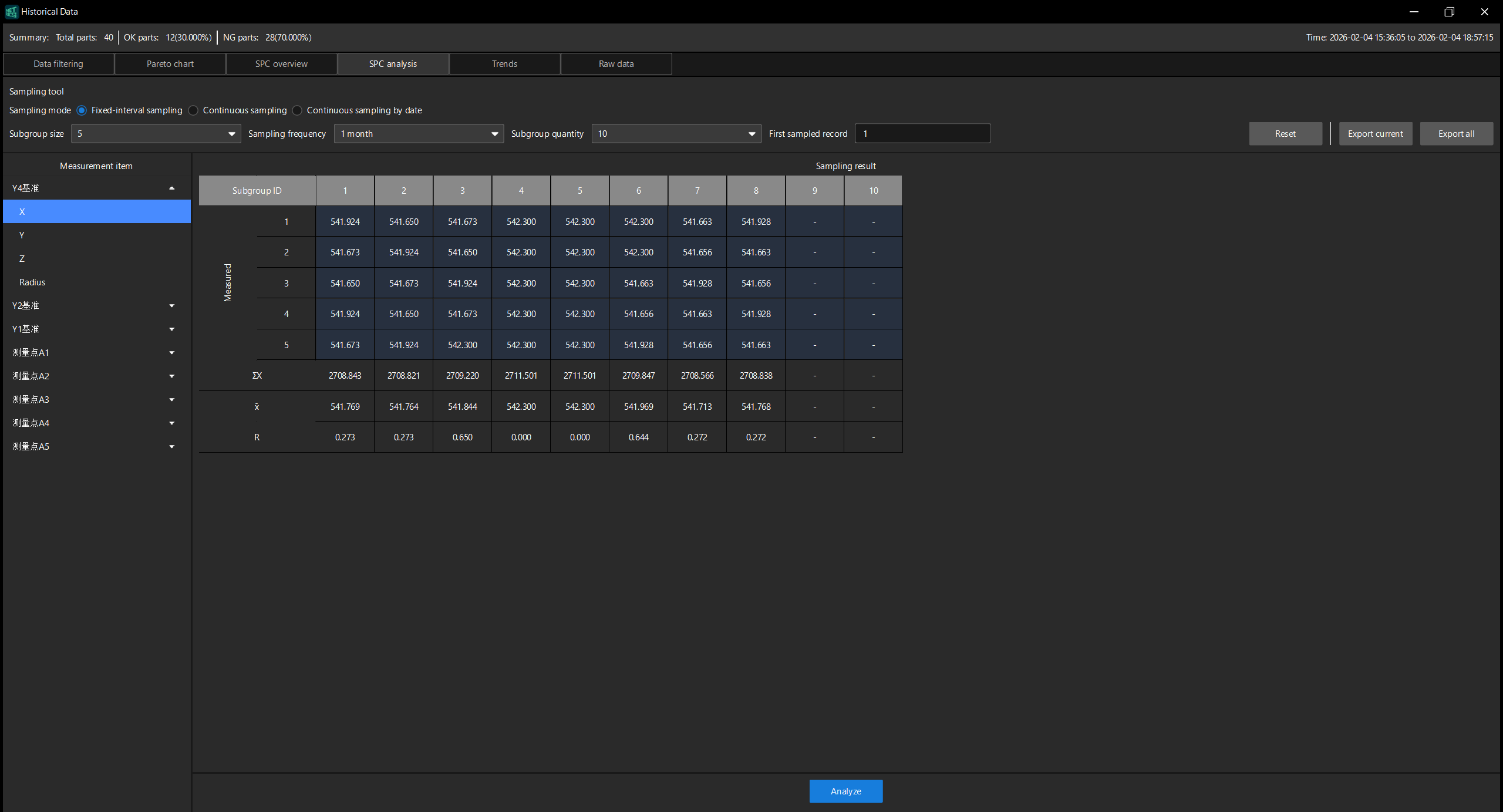Image resolution: width=1503 pixels, height=812 pixels.
Task: Select Fixed-interval sampling mode
Action: pyautogui.click(x=82, y=110)
